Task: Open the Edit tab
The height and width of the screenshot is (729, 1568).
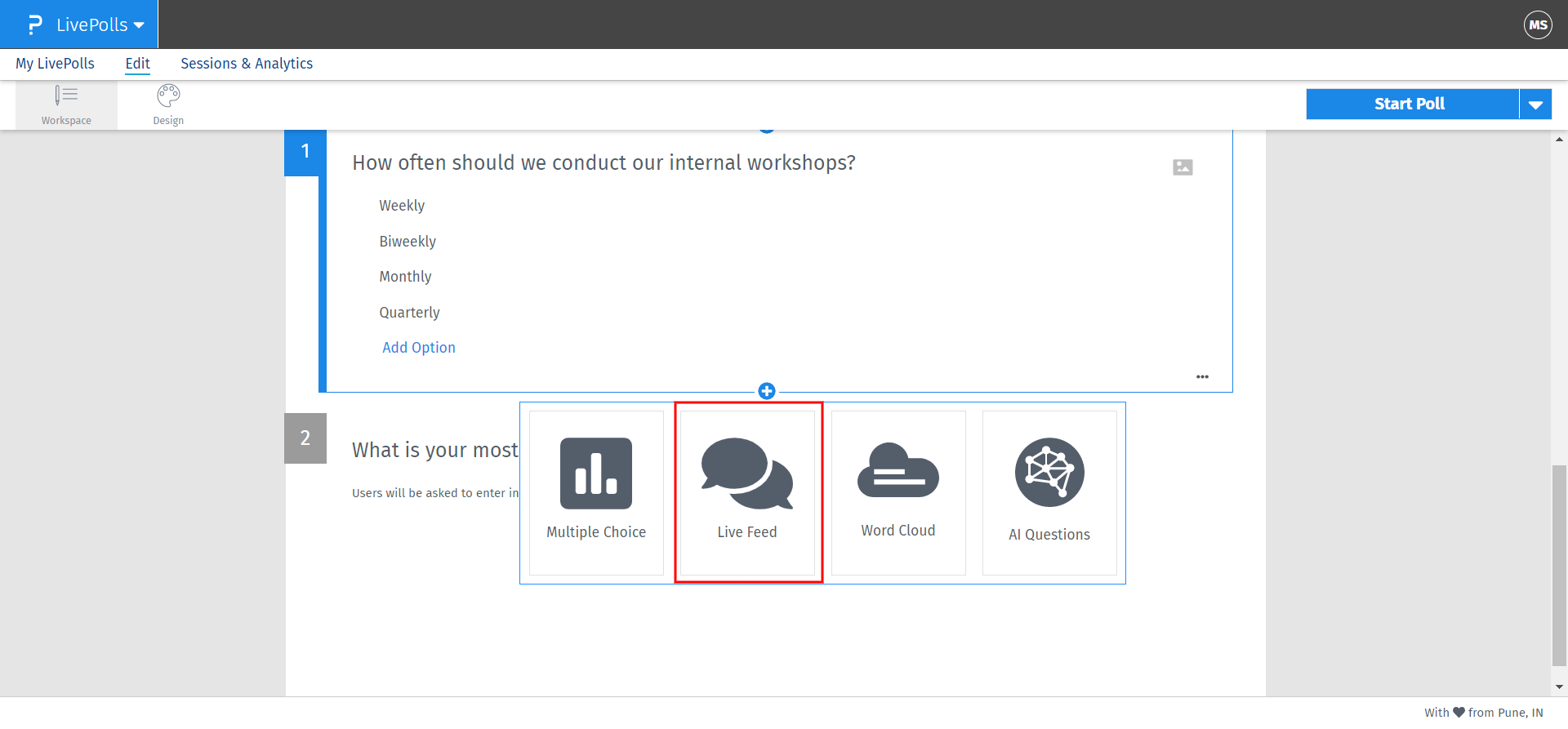Action: (x=137, y=64)
